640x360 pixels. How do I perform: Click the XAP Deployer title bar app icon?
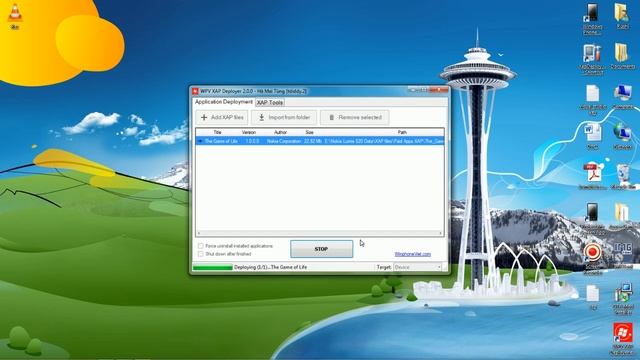(196, 91)
